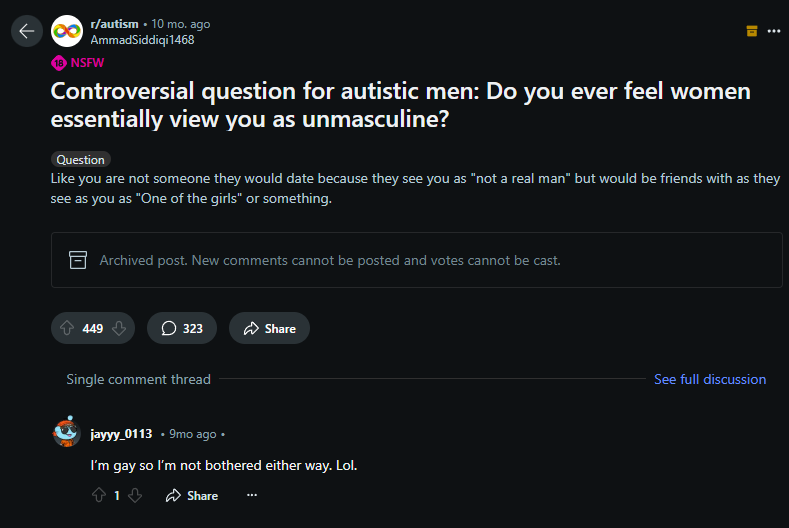
Task: Click the yellow archive box icon
Action: pyautogui.click(x=752, y=31)
